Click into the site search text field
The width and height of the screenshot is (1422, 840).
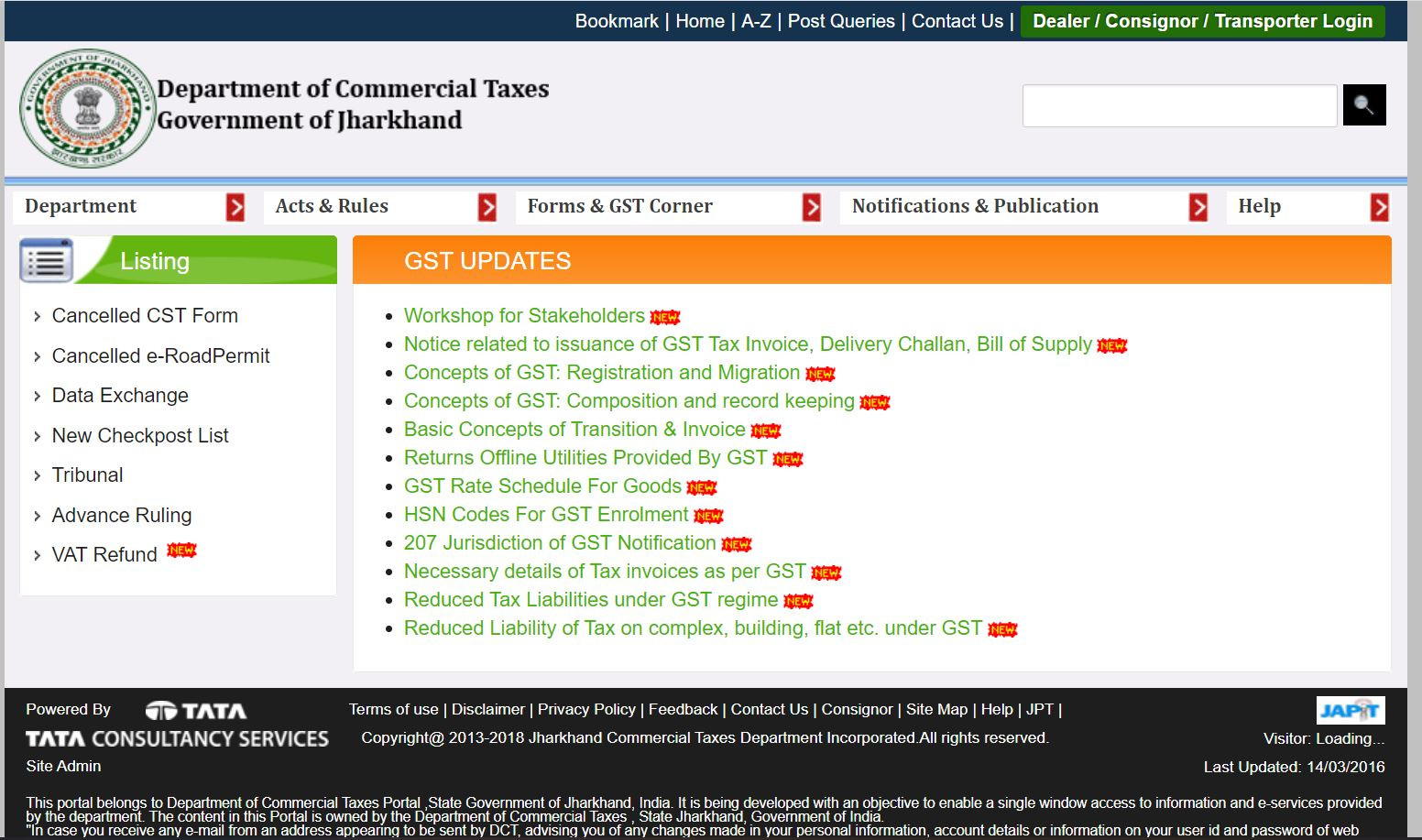tap(1179, 105)
